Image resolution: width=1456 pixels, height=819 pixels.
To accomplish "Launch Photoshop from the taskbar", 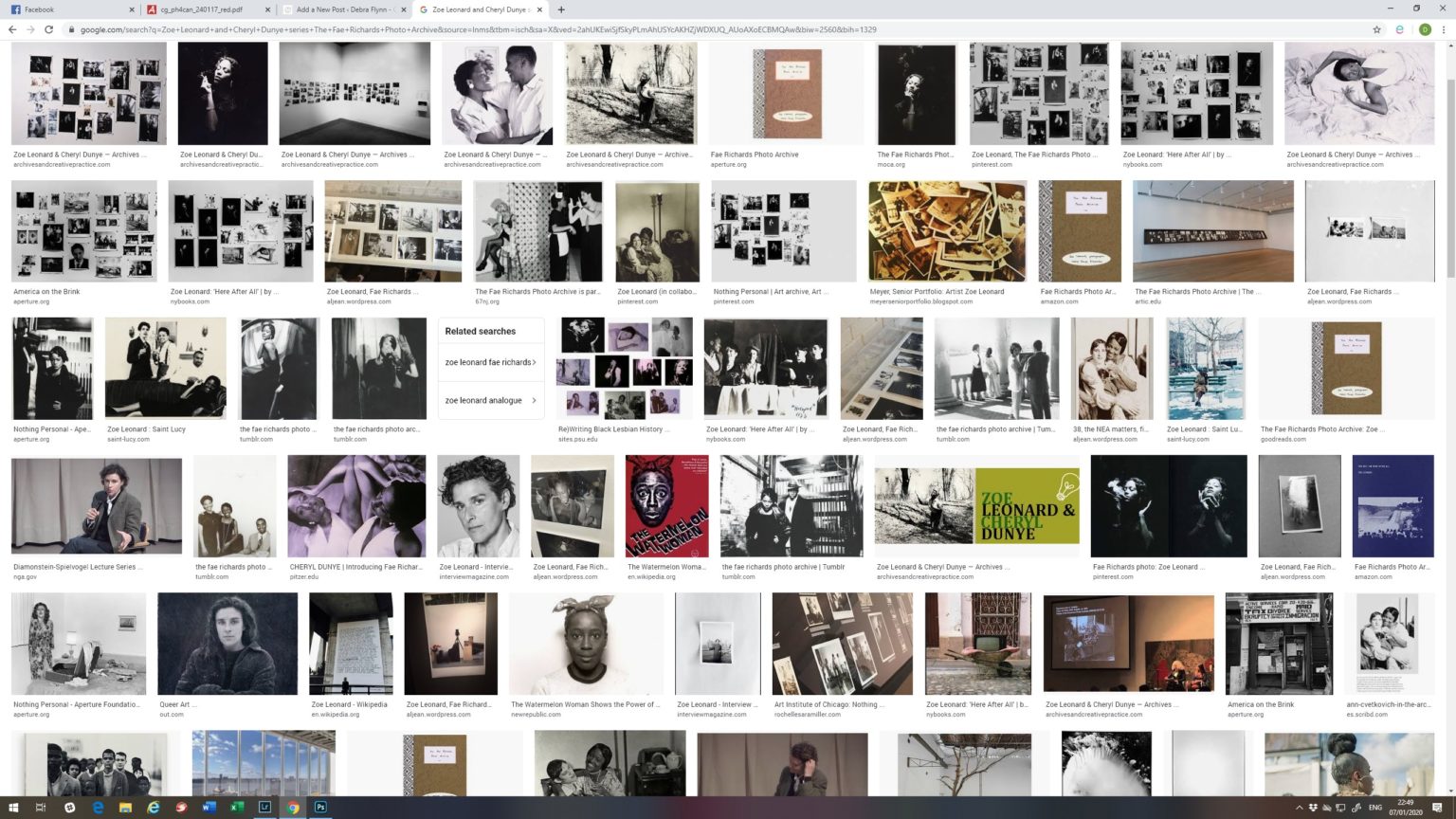I will point(321,808).
